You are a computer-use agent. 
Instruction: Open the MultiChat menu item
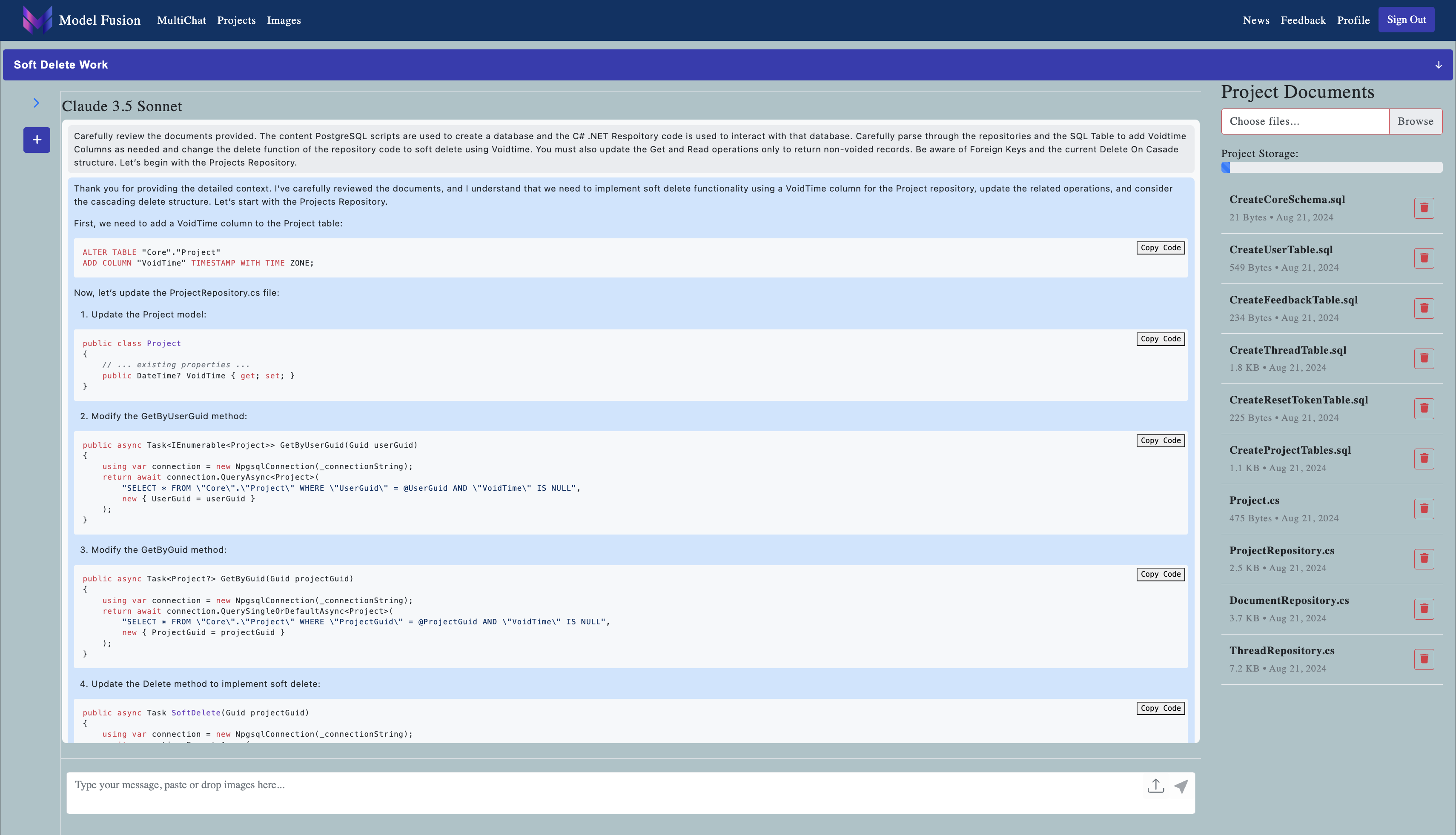181,20
